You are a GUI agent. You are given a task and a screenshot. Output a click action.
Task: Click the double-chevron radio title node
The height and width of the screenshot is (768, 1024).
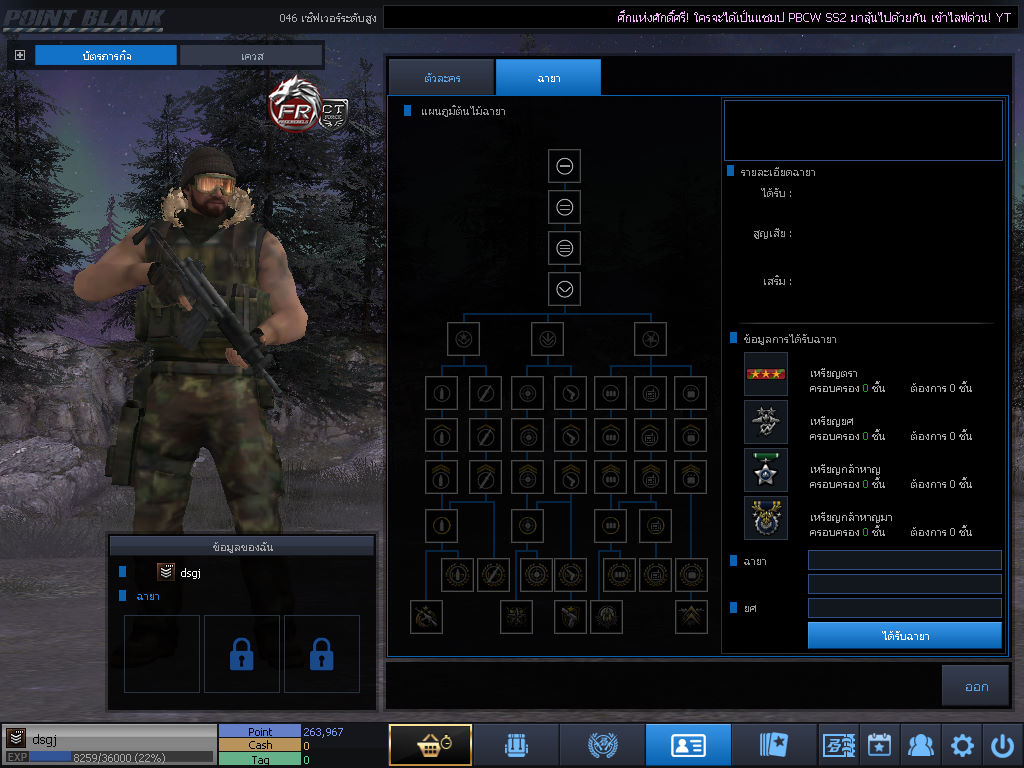point(650,477)
